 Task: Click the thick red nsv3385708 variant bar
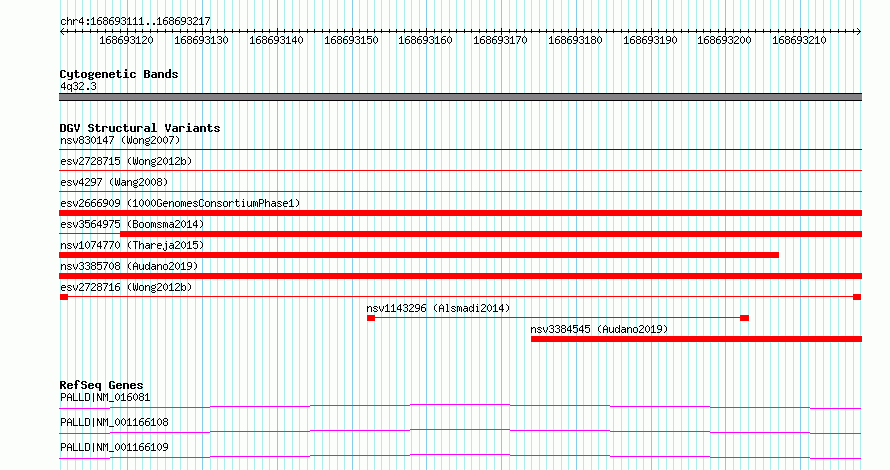[460, 276]
